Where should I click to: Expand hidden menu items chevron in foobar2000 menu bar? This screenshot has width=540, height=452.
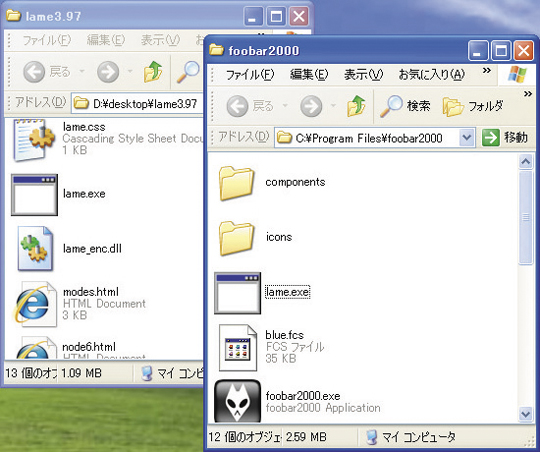(x=486, y=71)
